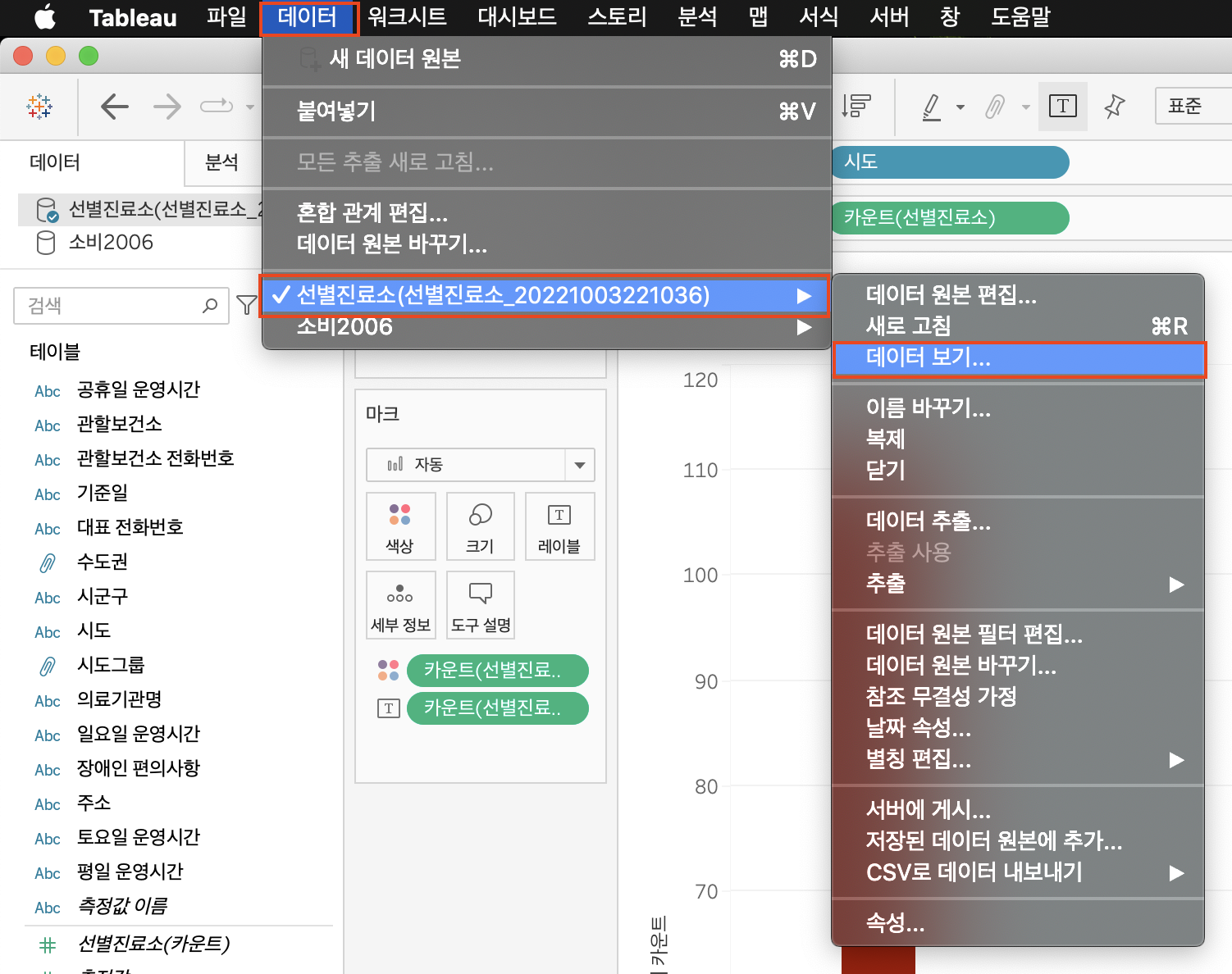The height and width of the screenshot is (974, 1232).
Task: Open the 워크시트 menu
Action: click(407, 17)
